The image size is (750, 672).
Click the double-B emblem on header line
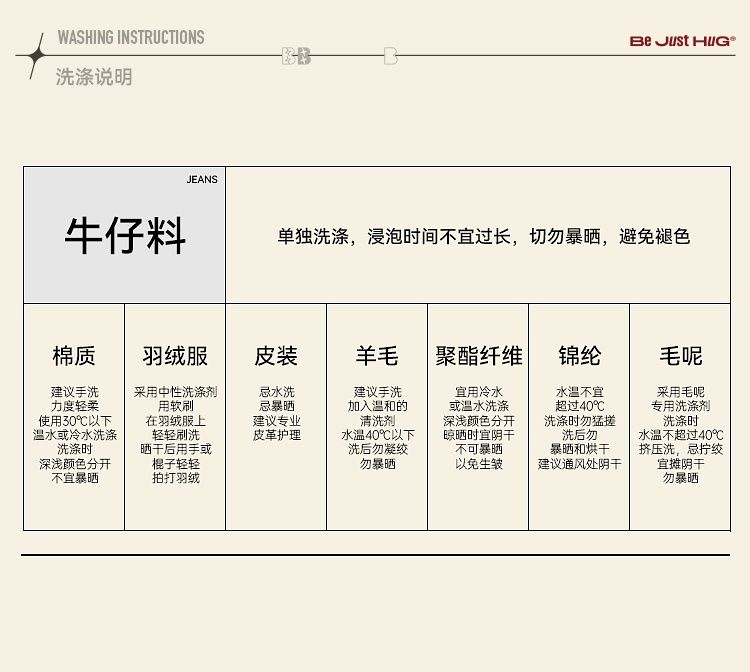pyautogui.click(x=296, y=56)
